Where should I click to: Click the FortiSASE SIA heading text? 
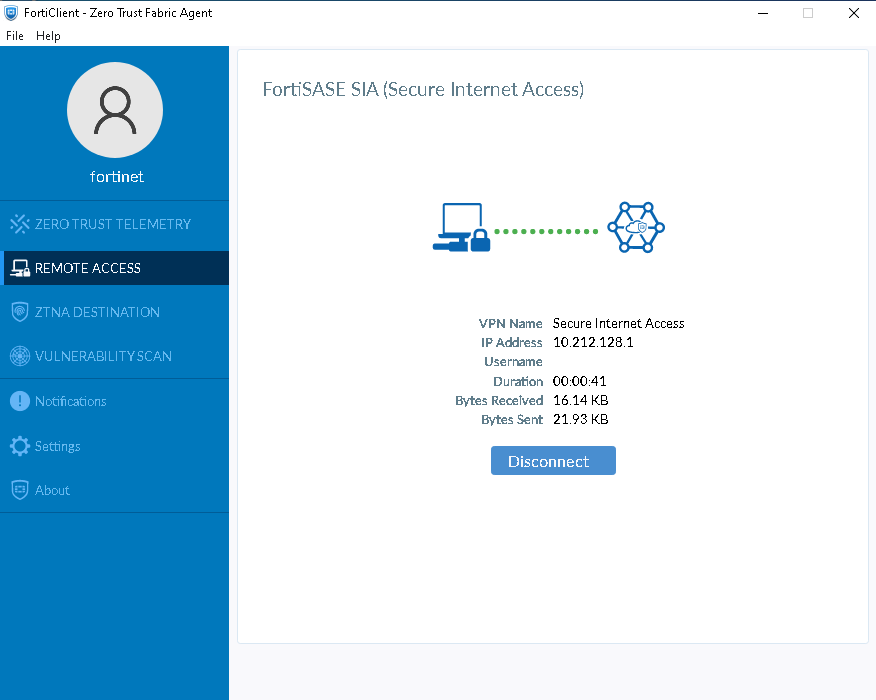click(423, 89)
